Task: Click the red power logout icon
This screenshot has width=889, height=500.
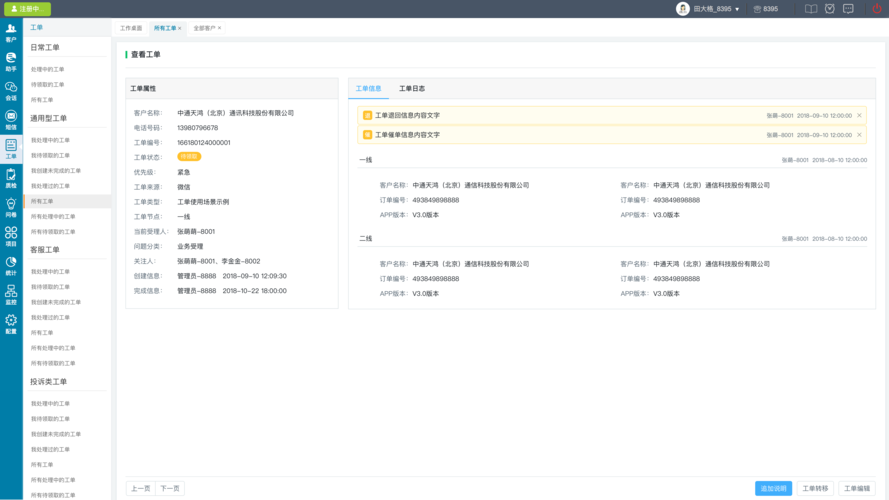Action: (x=877, y=9)
